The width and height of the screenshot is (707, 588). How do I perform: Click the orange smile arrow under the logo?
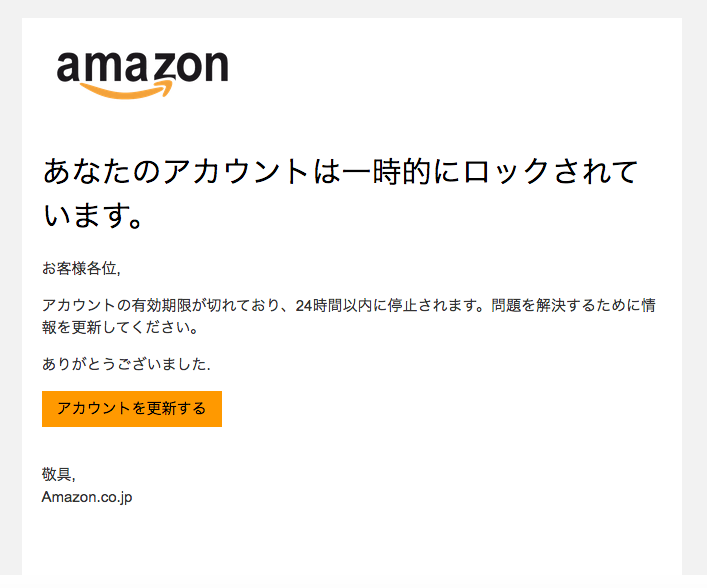click(x=126, y=90)
